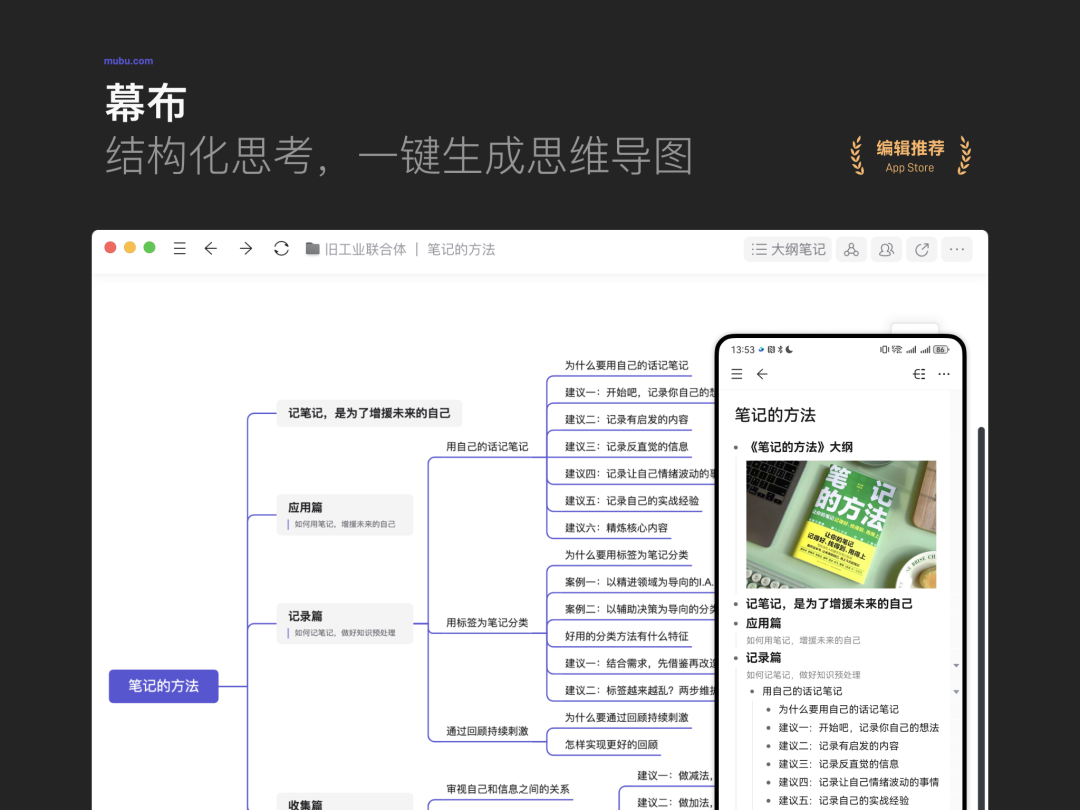Click 为什么要通过回顾持续刺激 in mind map
Viewport: 1080px width, 810px height.
626,718
